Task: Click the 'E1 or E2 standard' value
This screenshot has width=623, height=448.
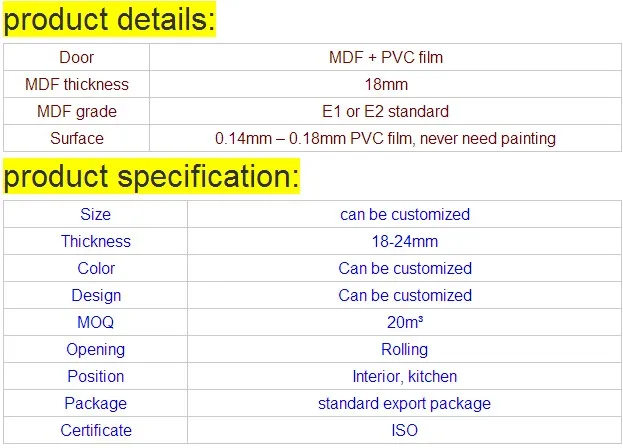Action: coord(385,111)
